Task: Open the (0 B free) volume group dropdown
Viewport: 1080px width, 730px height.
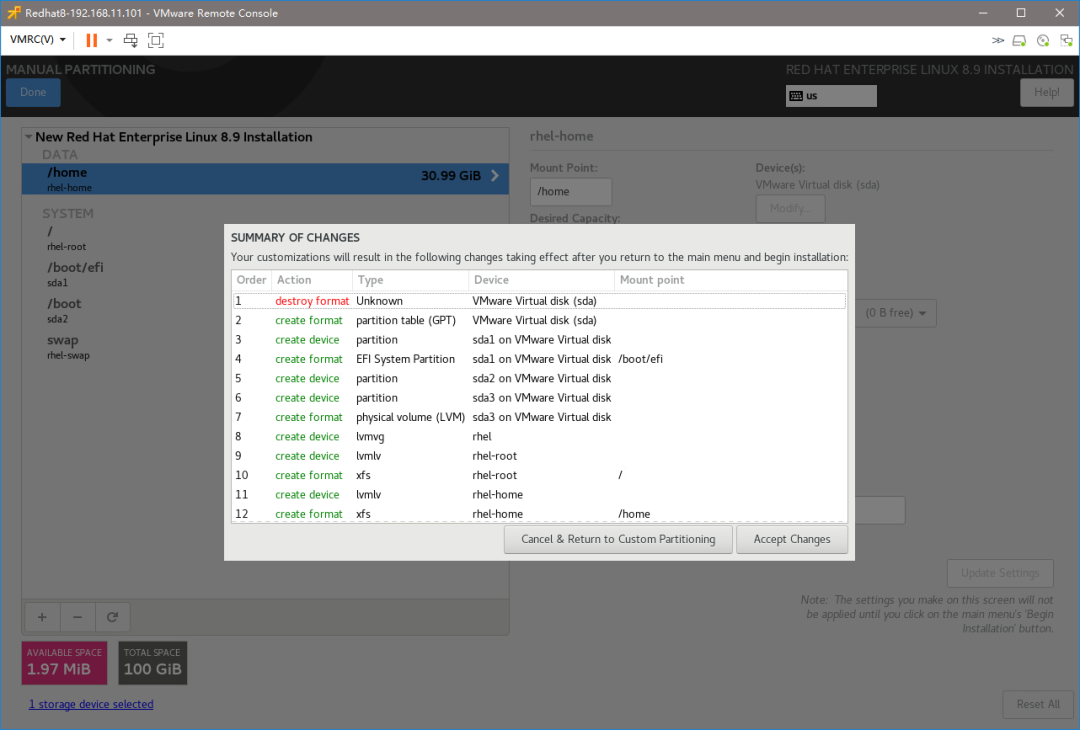Action: pyautogui.click(x=895, y=313)
